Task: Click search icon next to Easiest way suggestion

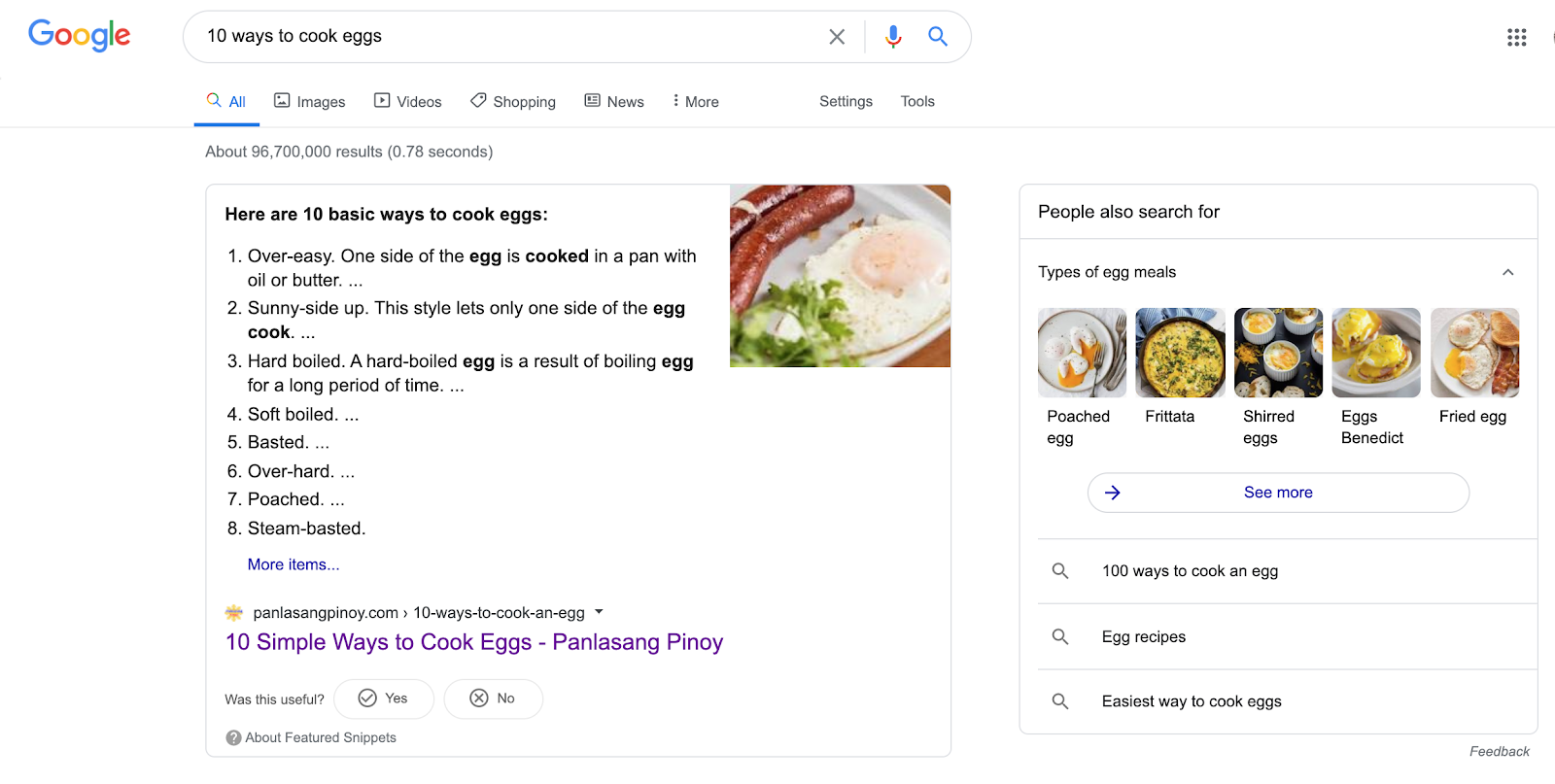Action: point(1060,701)
